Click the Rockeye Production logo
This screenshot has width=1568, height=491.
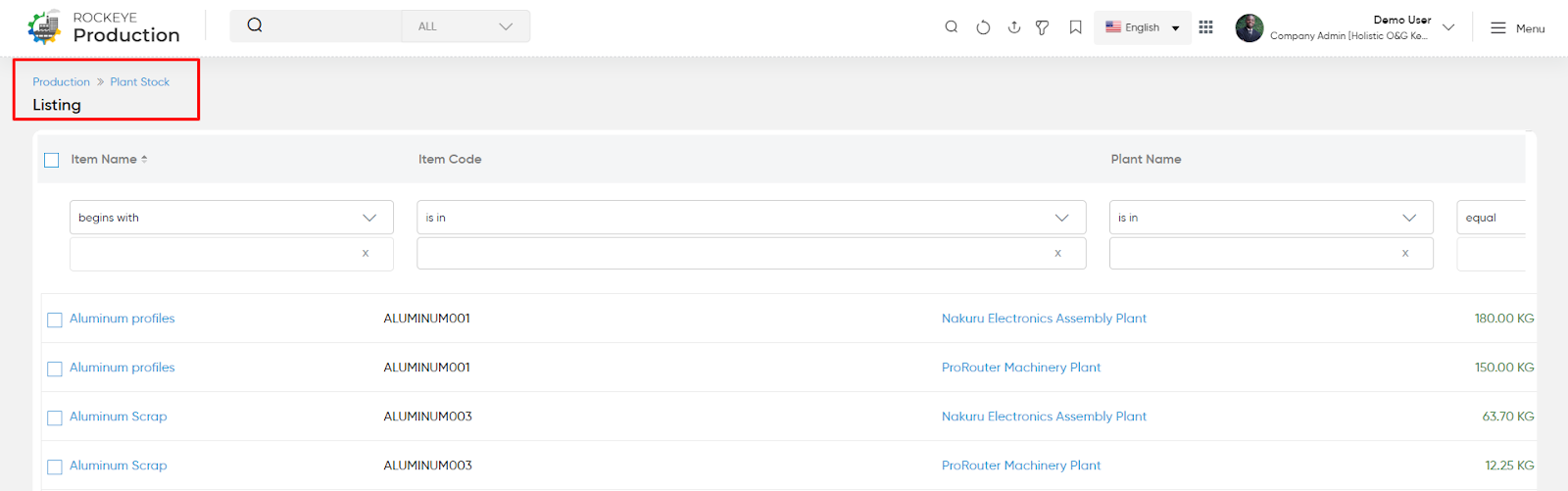[104, 27]
